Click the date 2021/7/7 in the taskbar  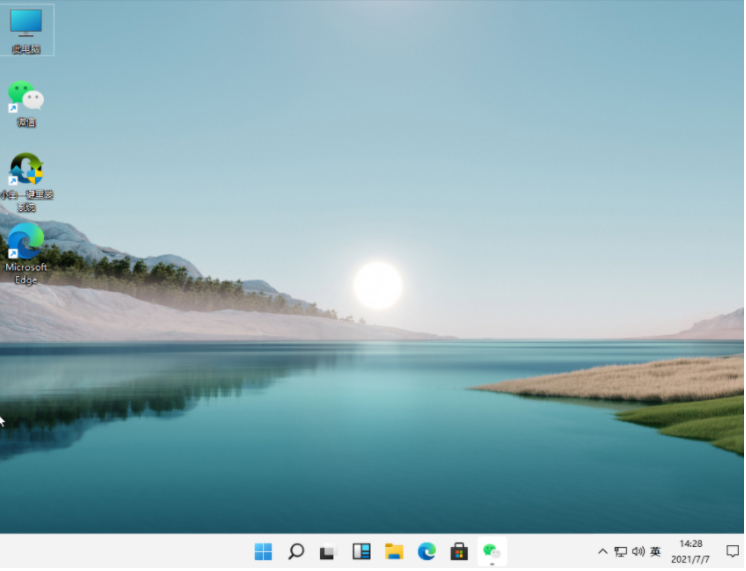(690, 559)
